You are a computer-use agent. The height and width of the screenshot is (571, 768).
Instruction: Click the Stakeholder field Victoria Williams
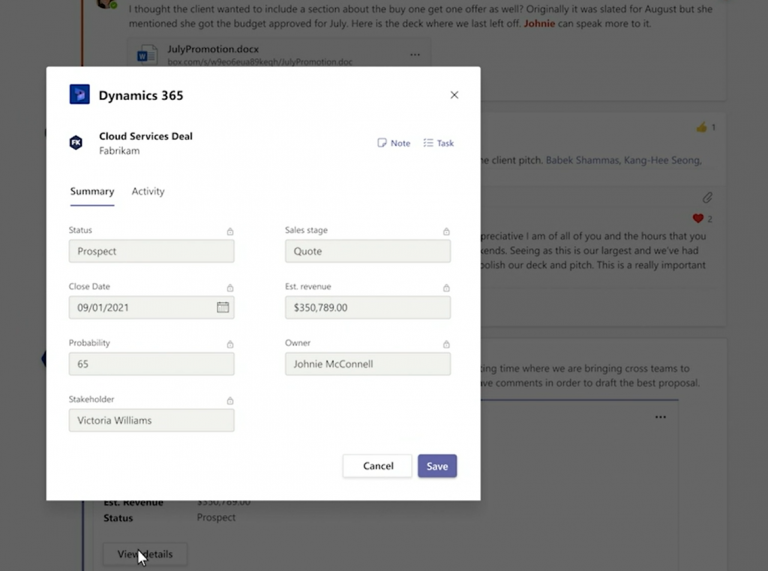pos(151,420)
